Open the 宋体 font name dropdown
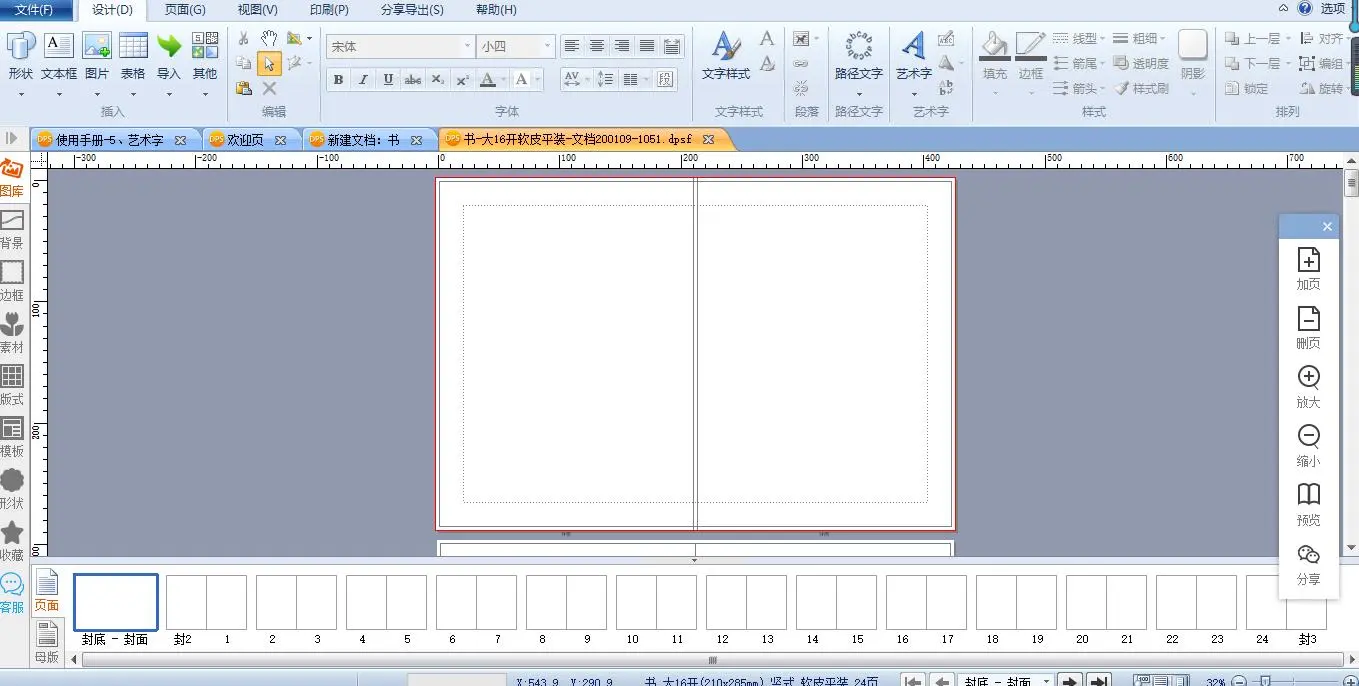Viewport: 1359px width, 686px height. (467, 47)
